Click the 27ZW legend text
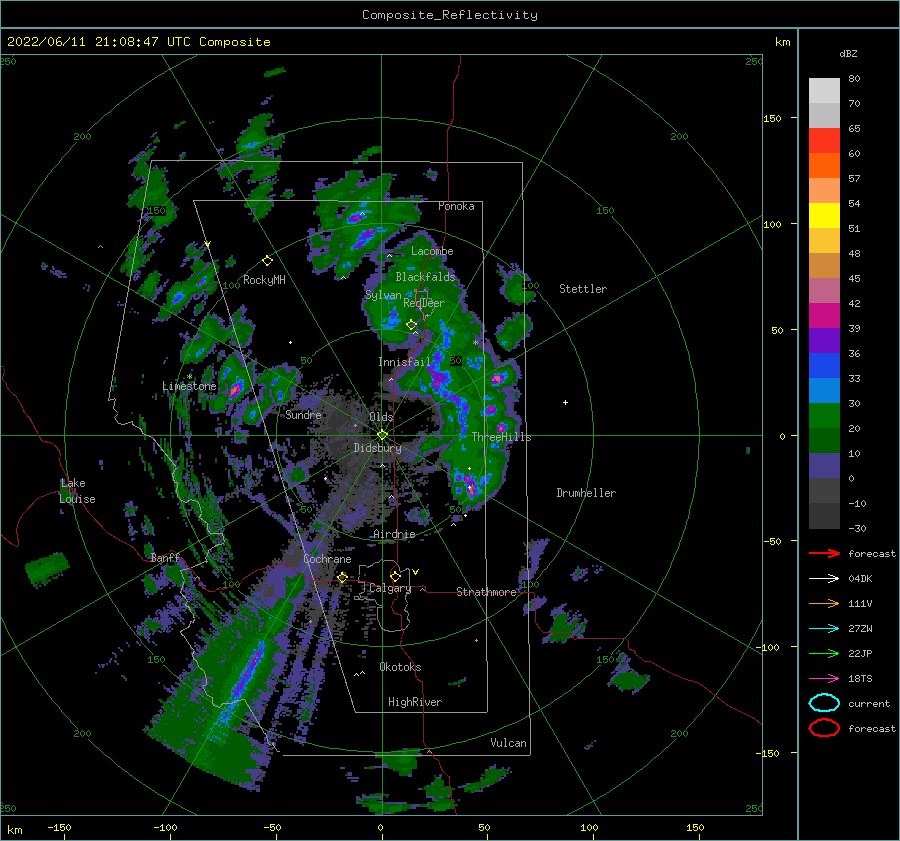This screenshot has height=841, width=900. [x=860, y=629]
